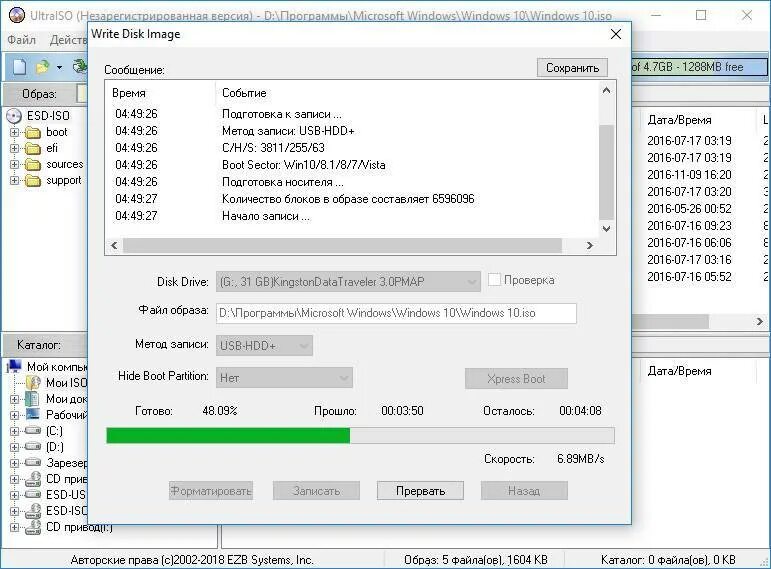Click the Форматировать button

211,491
